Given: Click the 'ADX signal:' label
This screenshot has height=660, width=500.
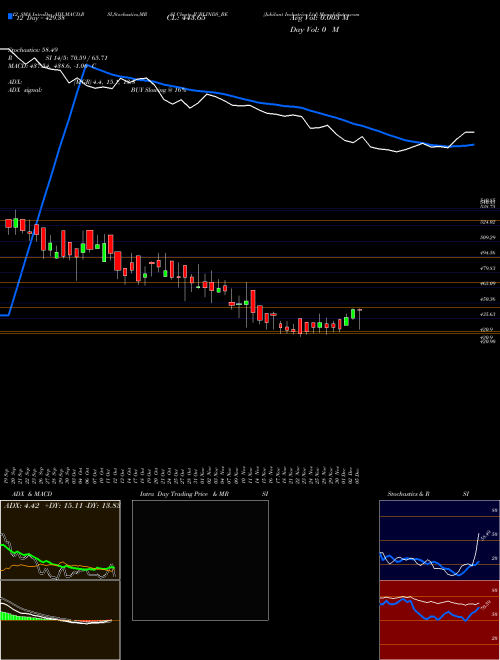Looking at the screenshot, I should (25, 90).
